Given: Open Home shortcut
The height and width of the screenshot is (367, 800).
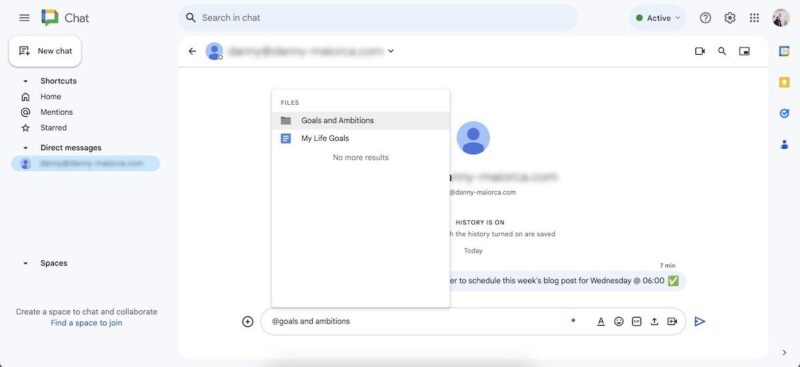Looking at the screenshot, I should pos(51,96).
